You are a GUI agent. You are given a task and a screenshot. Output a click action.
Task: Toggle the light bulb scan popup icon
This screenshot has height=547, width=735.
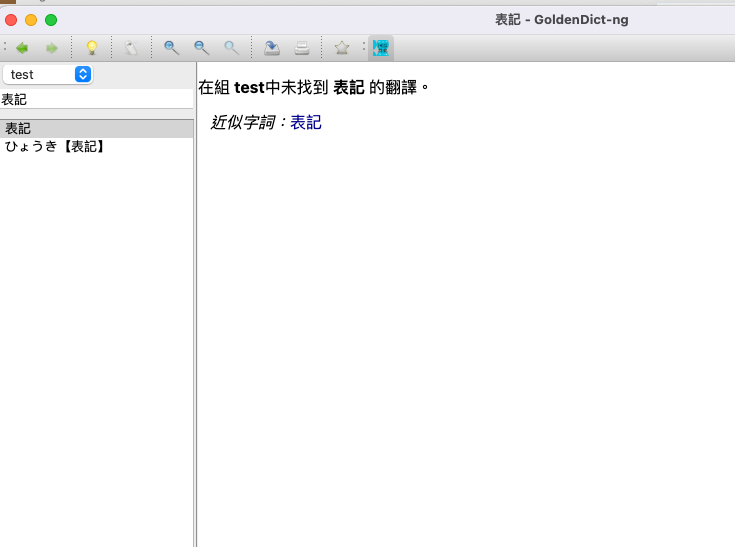92,48
